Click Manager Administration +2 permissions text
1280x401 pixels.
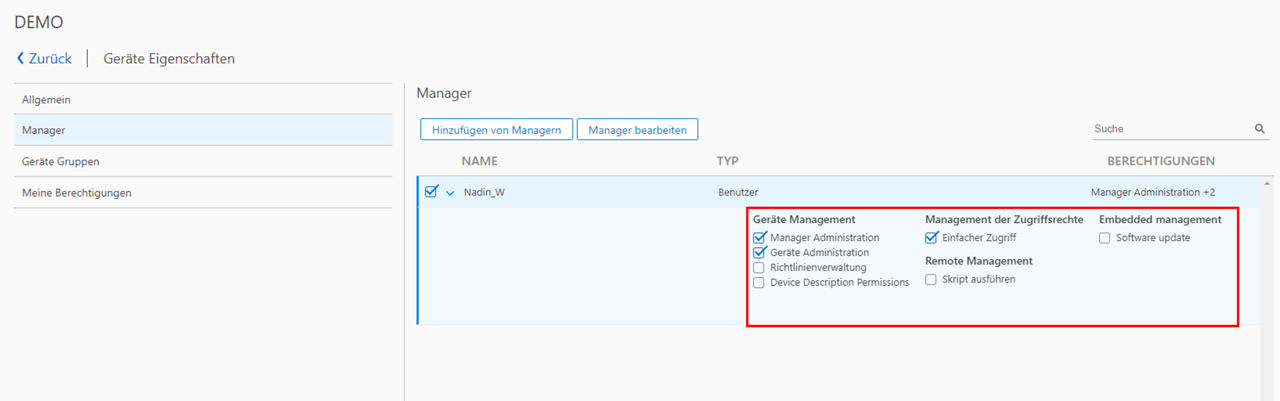[x=1153, y=192]
